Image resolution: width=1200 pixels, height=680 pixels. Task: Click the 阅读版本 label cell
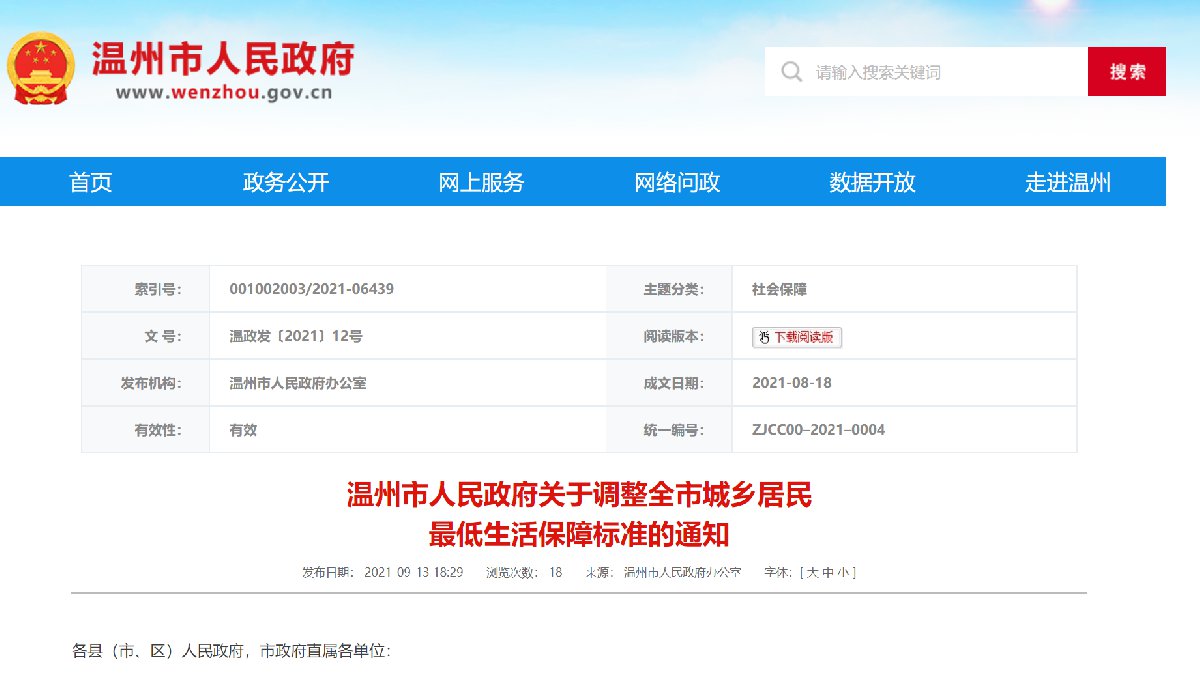[x=670, y=337]
